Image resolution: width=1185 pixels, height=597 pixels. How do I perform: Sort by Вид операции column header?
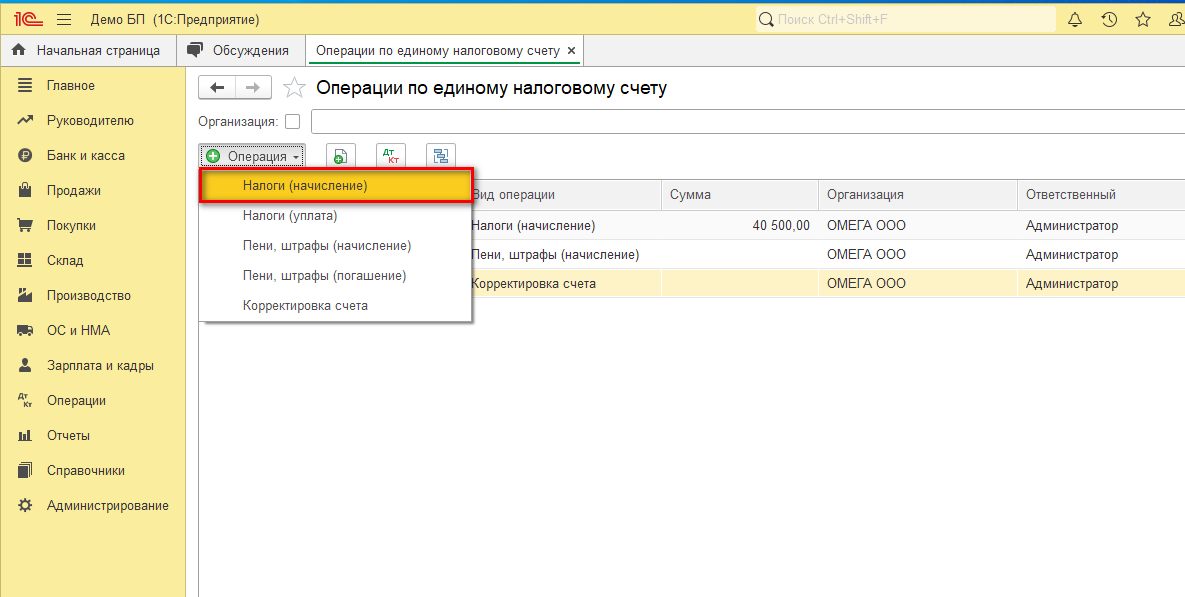565,194
